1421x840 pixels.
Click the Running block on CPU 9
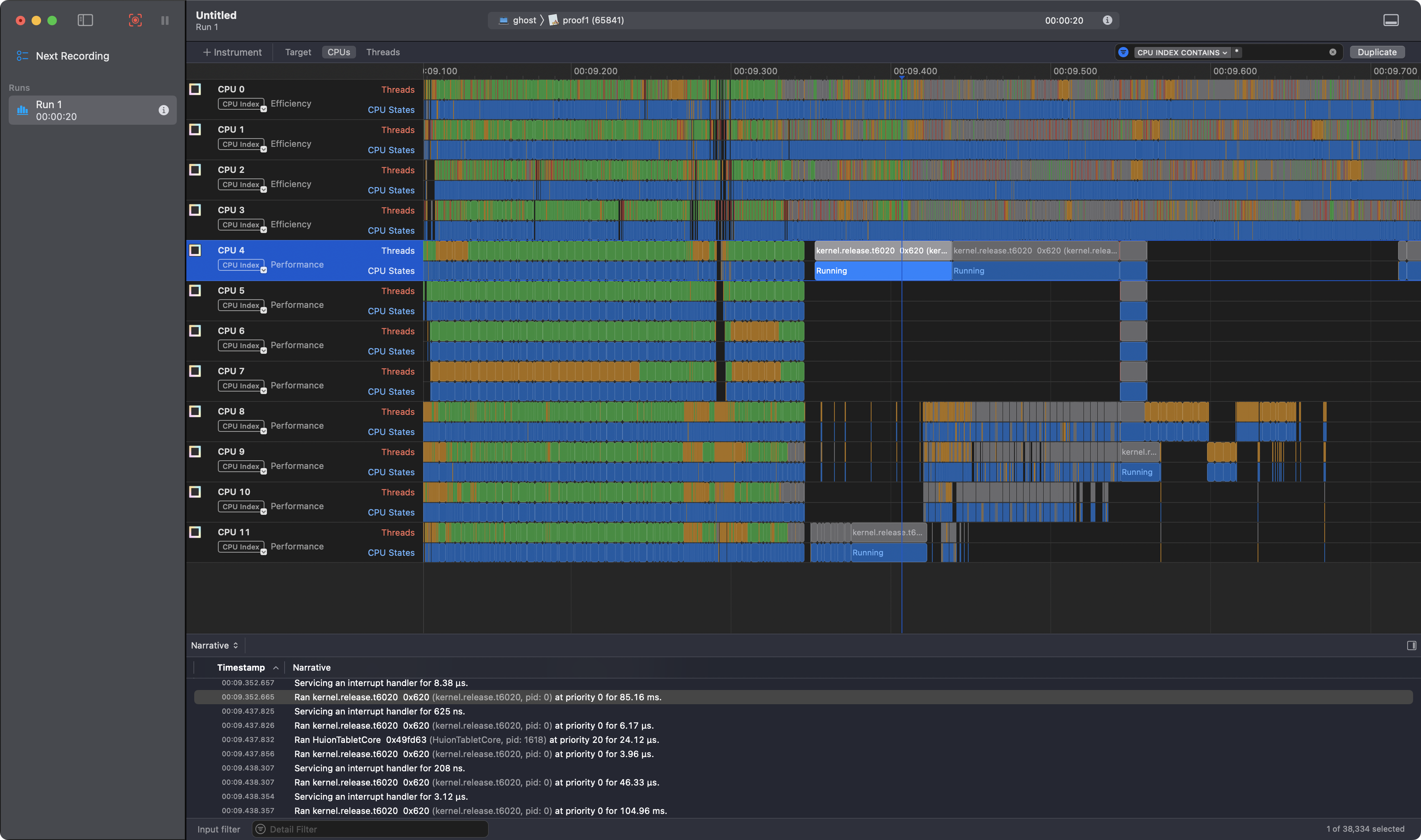click(x=1140, y=472)
